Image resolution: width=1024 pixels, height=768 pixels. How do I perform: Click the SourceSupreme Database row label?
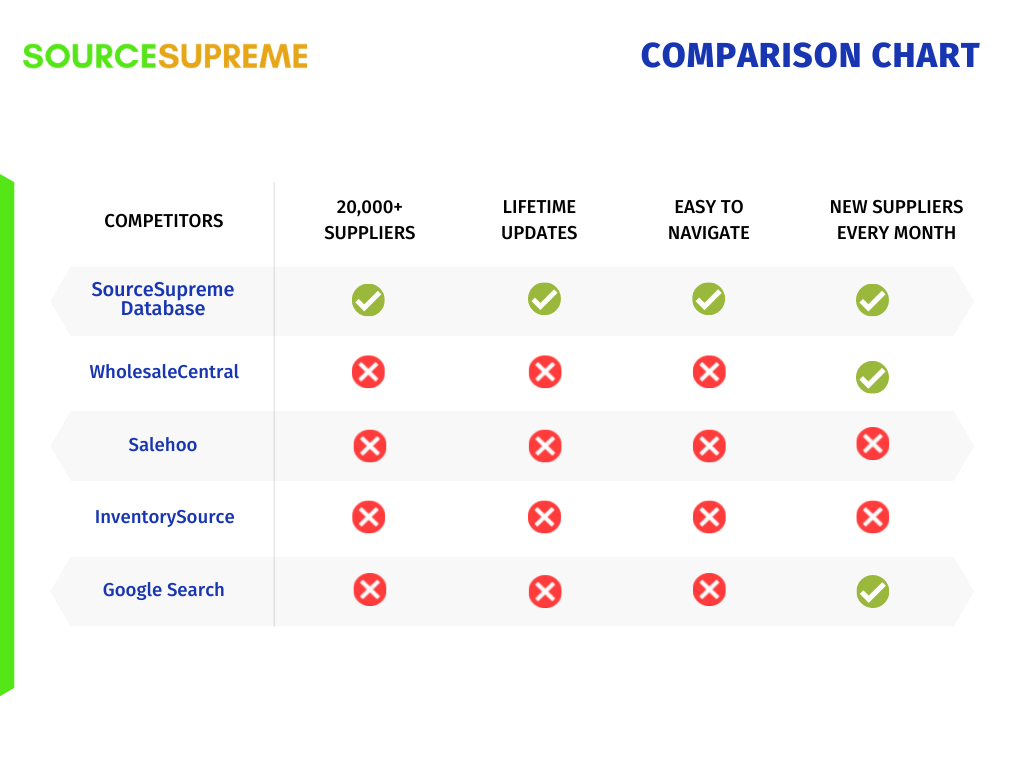pos(163,299)
